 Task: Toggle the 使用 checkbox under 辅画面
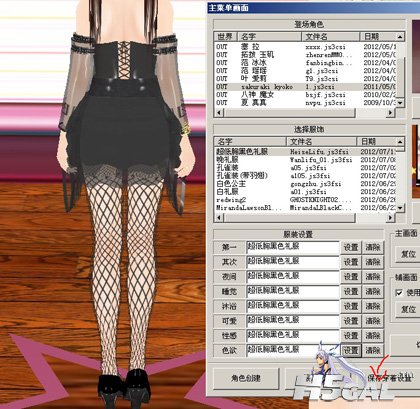(x=399, y=293)
